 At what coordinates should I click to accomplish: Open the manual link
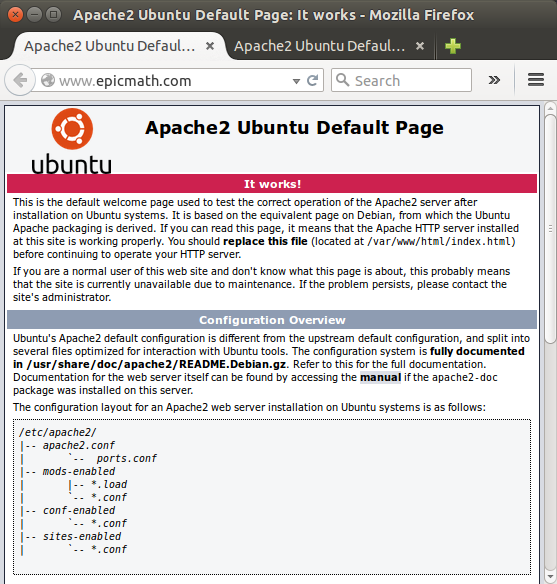pyautogui.click(x=381, y=377)
